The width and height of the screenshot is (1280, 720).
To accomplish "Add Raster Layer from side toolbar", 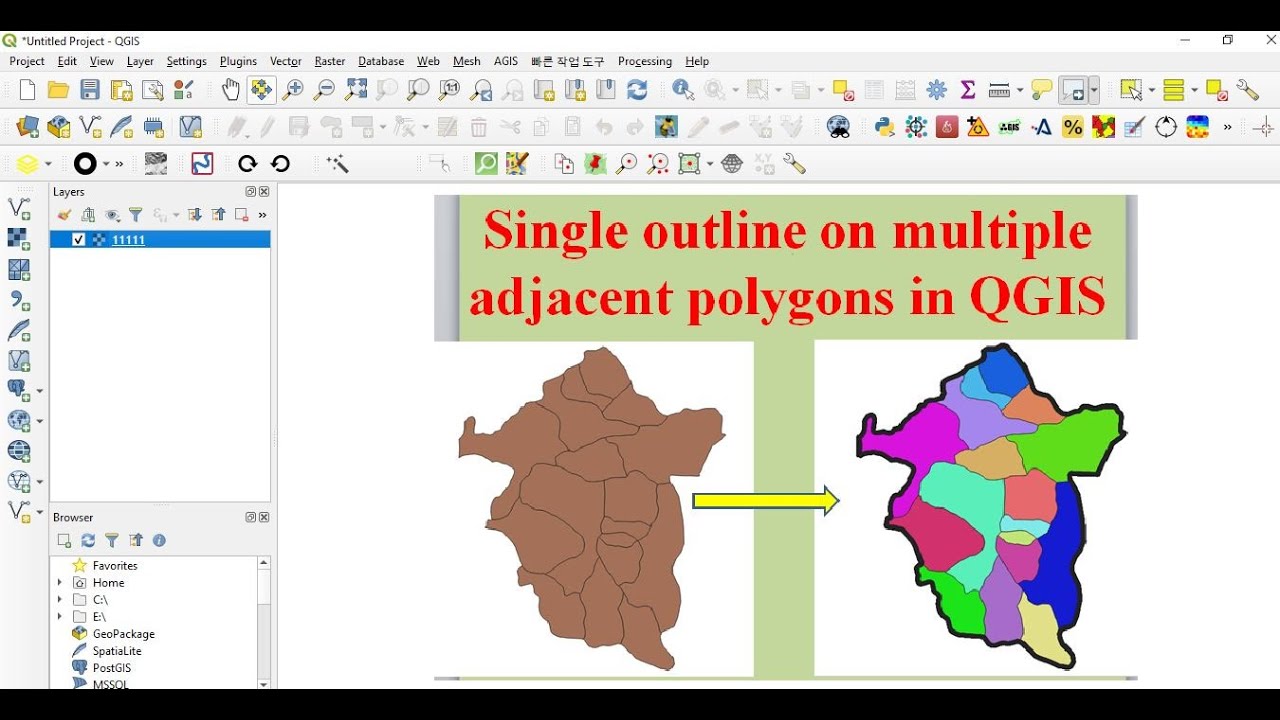I will coord(19,239).
